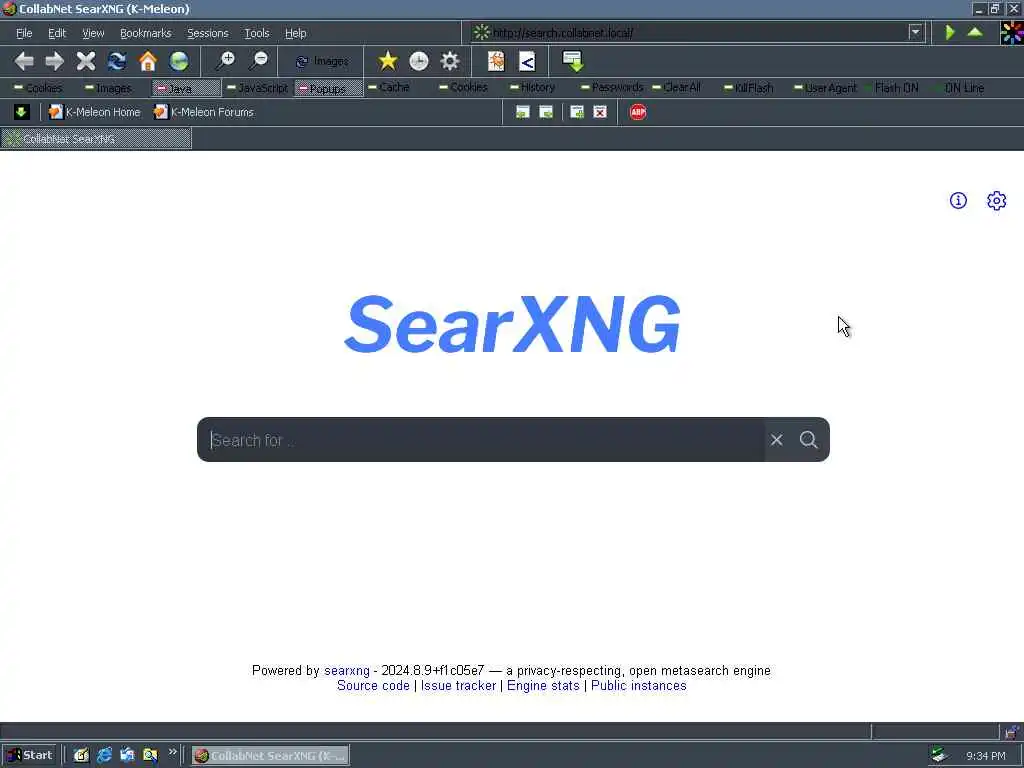1024x768 pixels.
Task: Click the green download arrow window icon
Action: [x=573, y=61]
